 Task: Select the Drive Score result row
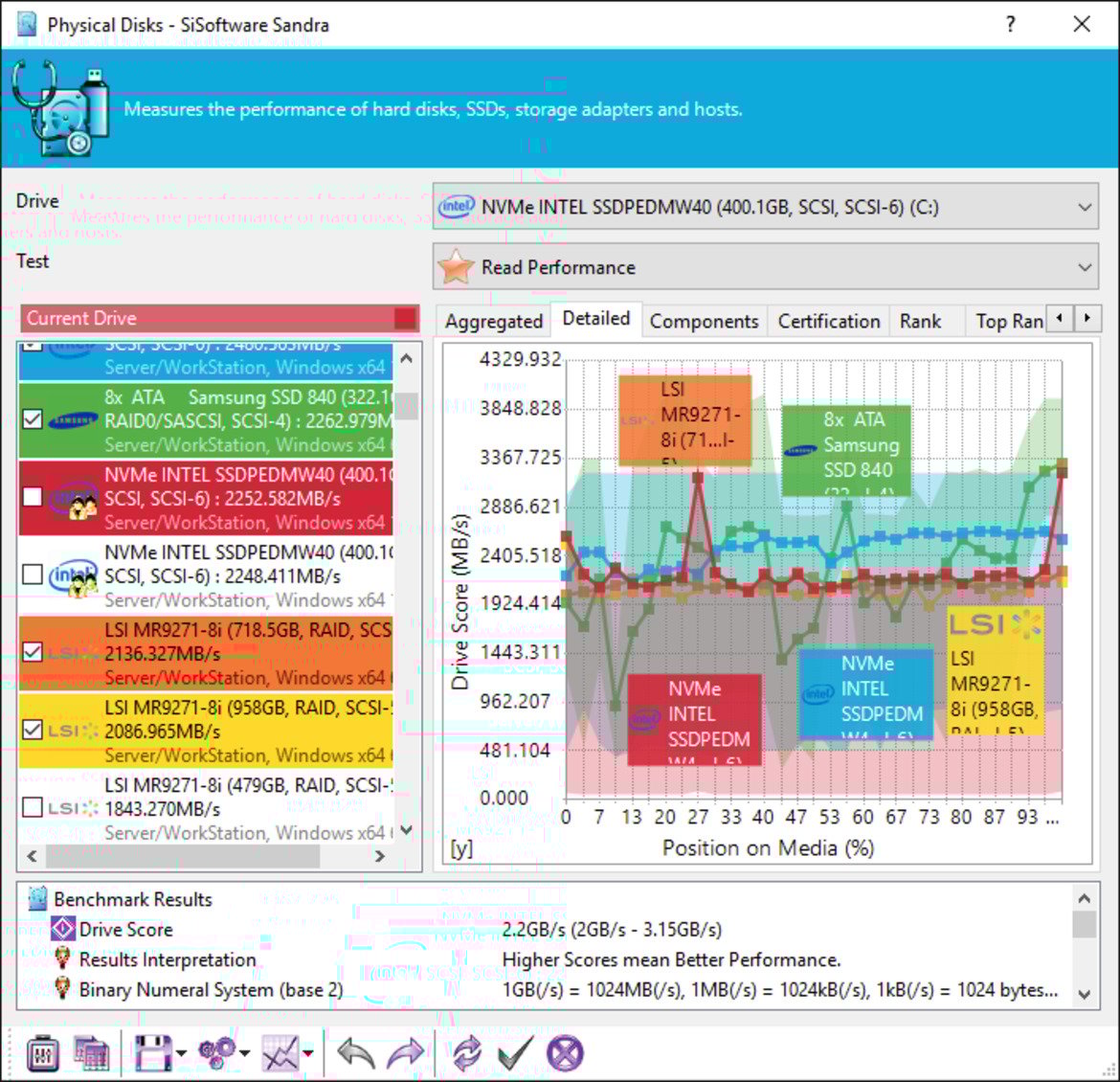click(x=545, y=929)
